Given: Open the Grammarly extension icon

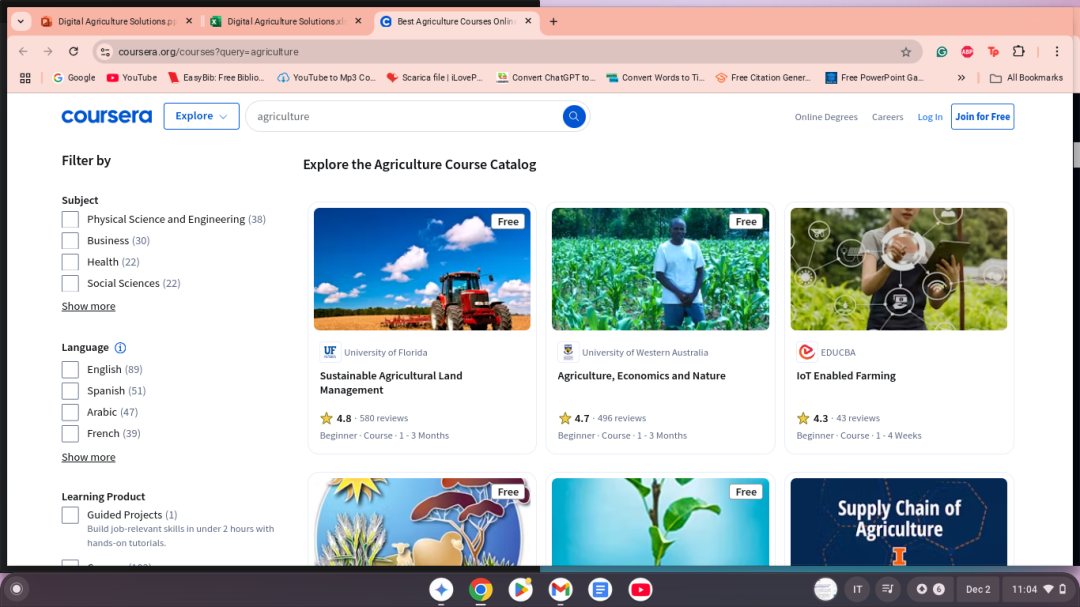Looking at the screenshot, I should (x=942, y=52).
